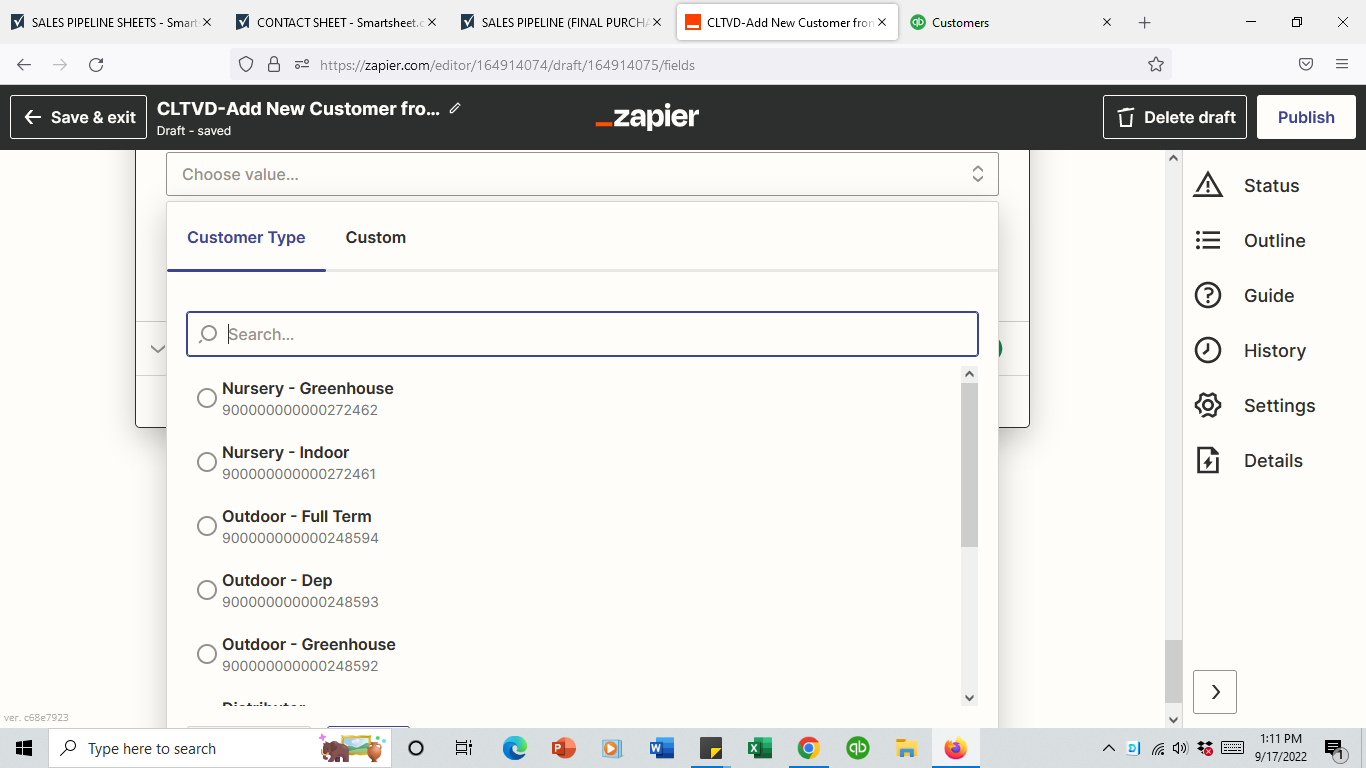1366x768 pixels.
Task: Switch to the Custom tab
Action: (x=376, y=237)
